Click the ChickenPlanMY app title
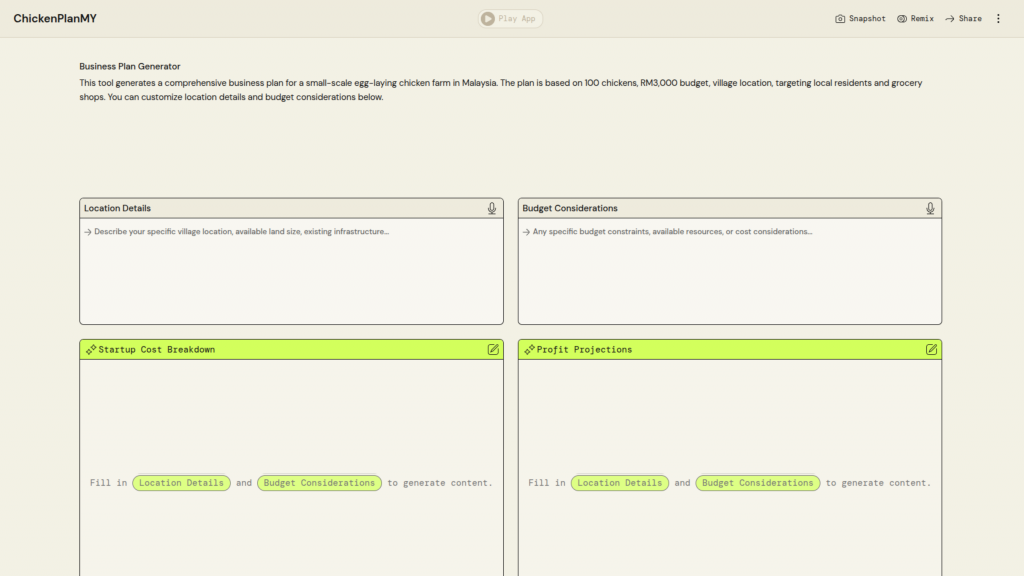The width and height of the screenshot is (1024, 576). coord(55,19)
